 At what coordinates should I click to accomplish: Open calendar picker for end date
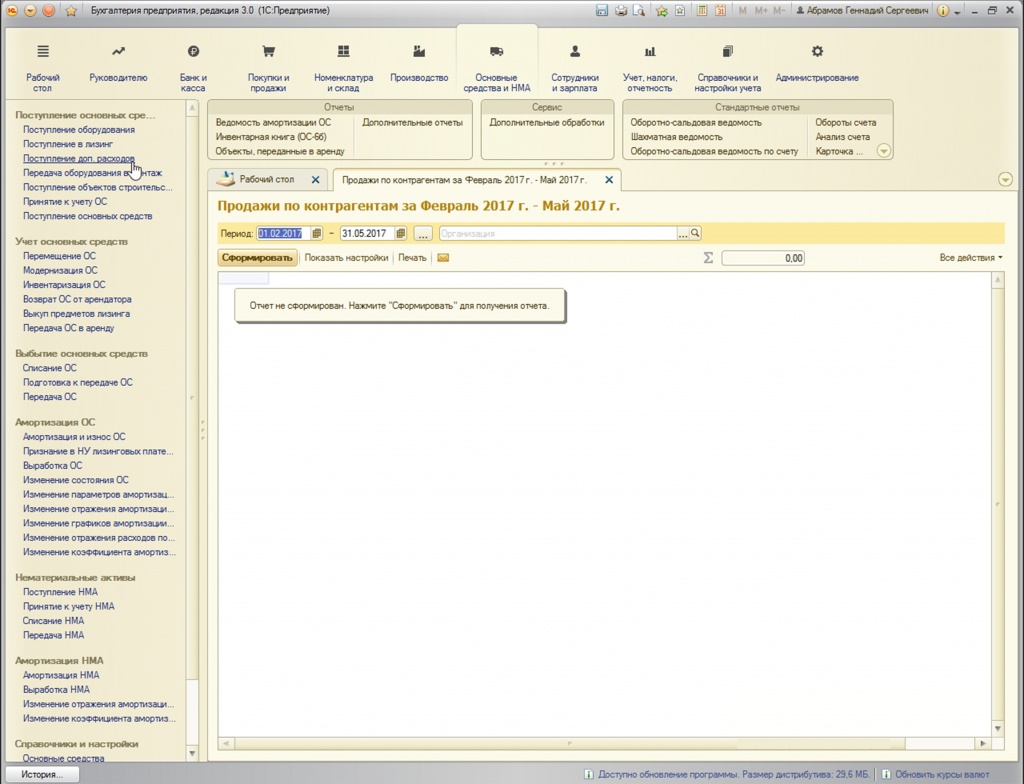(x=401, y=233)
